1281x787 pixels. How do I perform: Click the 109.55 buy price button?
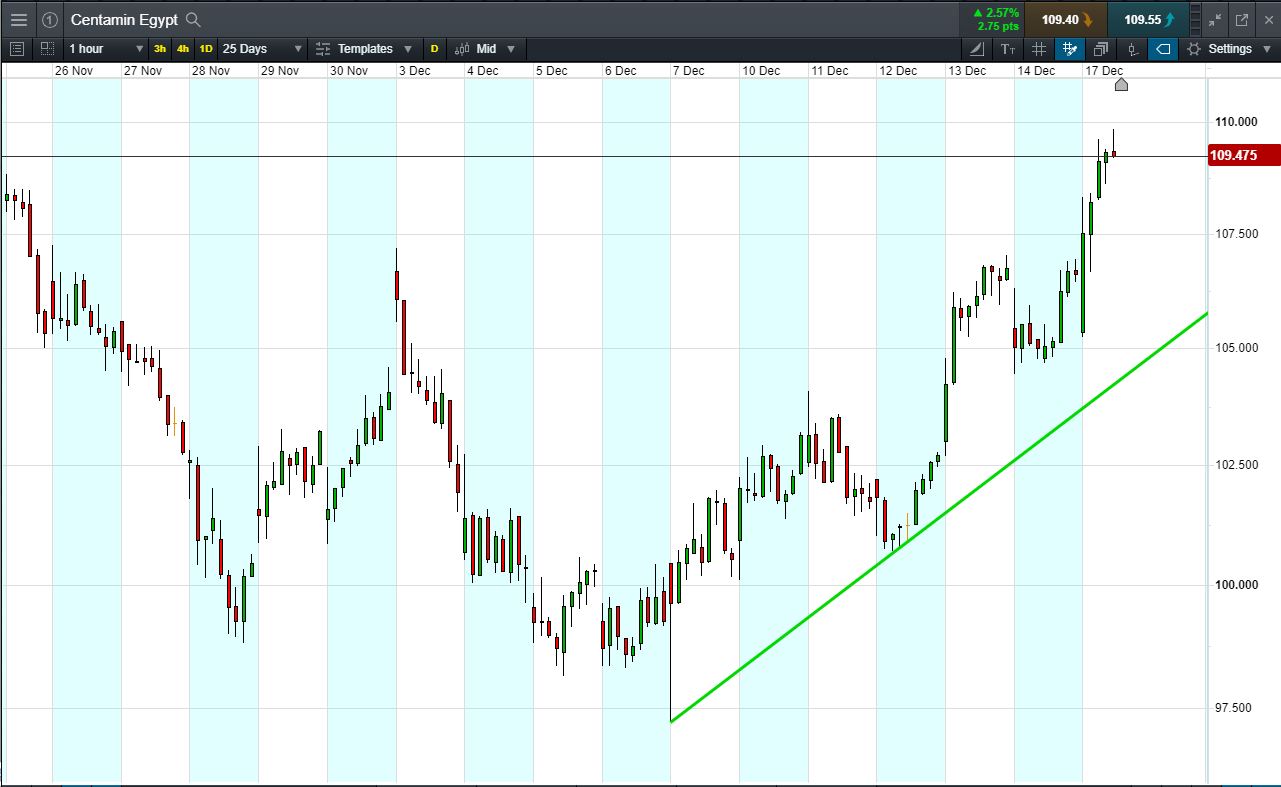pyautogui.click(x=1148, y=20)
